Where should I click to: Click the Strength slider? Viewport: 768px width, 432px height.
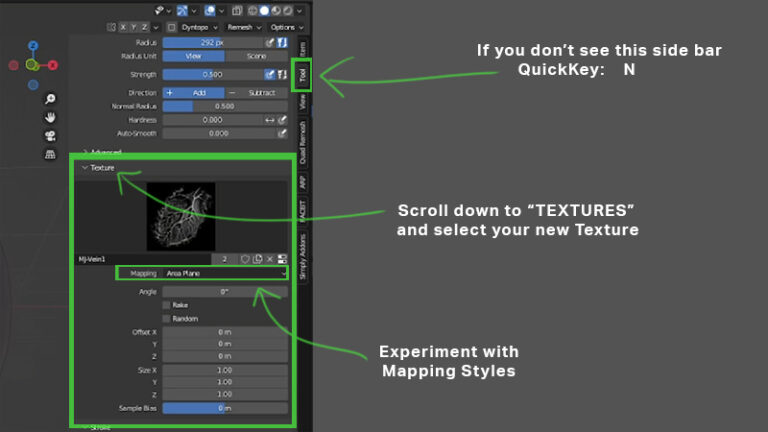(212, 74)
